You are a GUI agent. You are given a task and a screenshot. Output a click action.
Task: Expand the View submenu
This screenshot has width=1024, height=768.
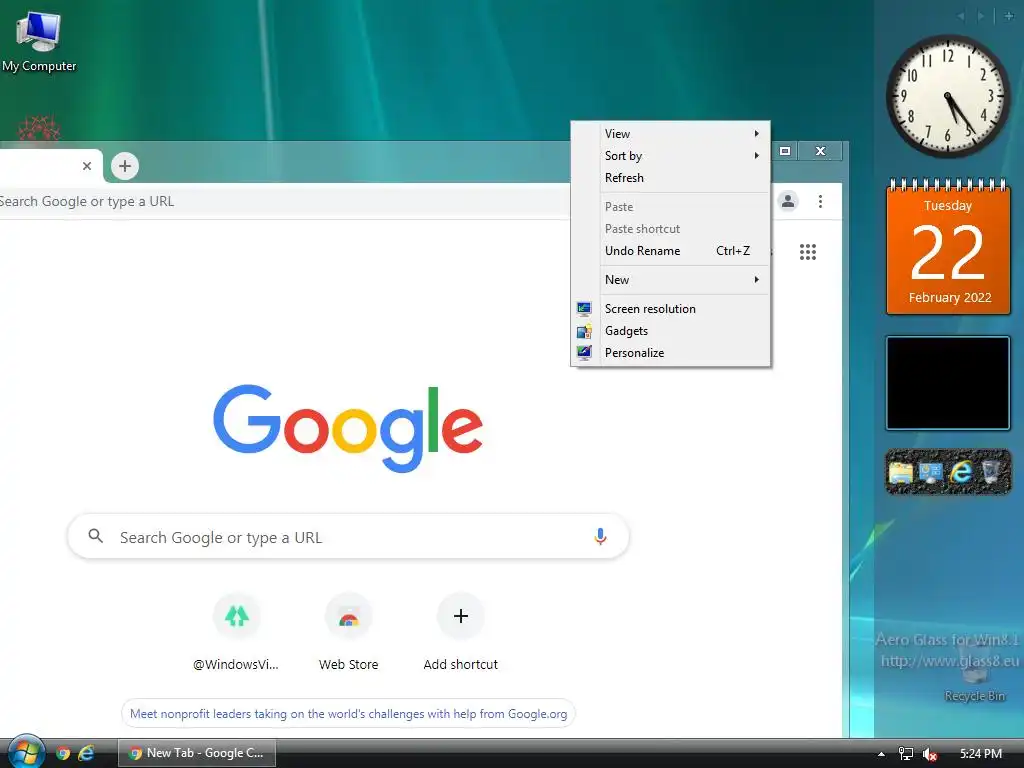(683, 134)
